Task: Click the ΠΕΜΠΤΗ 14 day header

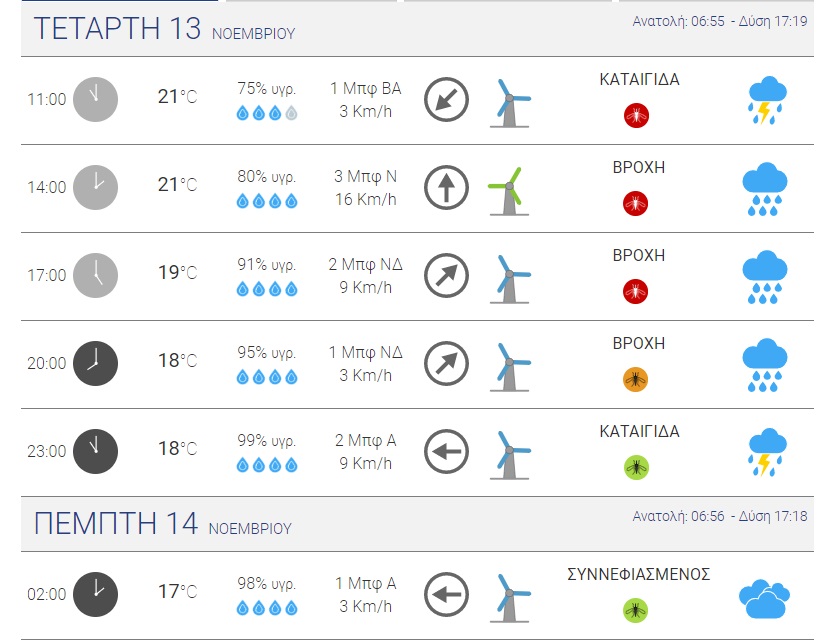Action: (116, 523)
